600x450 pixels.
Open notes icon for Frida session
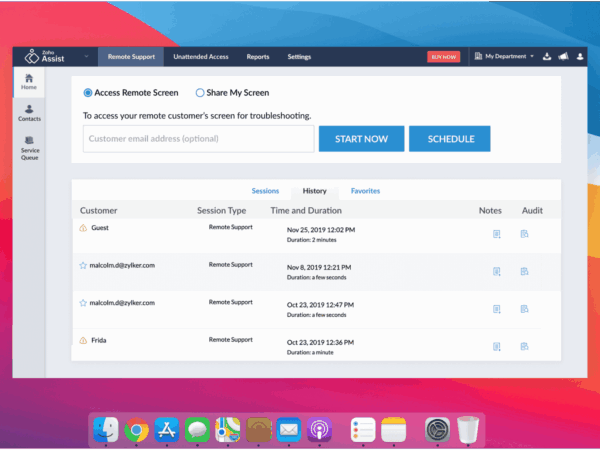click(x=496, y=346)
